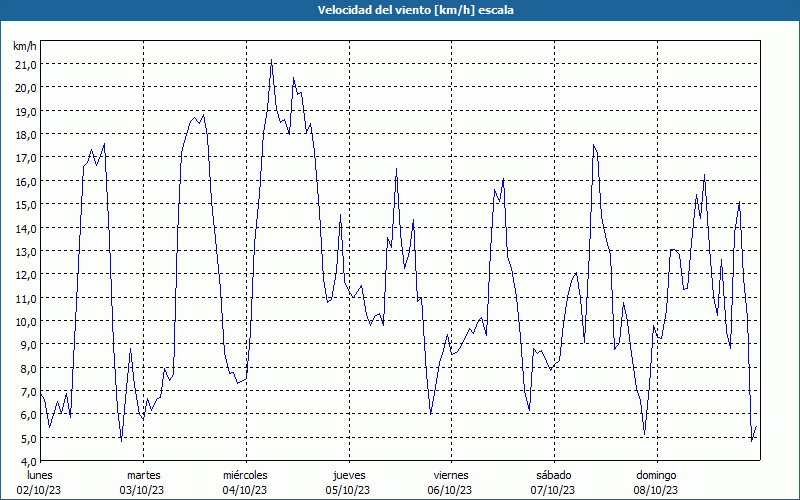Click the 21,0 y-axis value

pos(26,64)
